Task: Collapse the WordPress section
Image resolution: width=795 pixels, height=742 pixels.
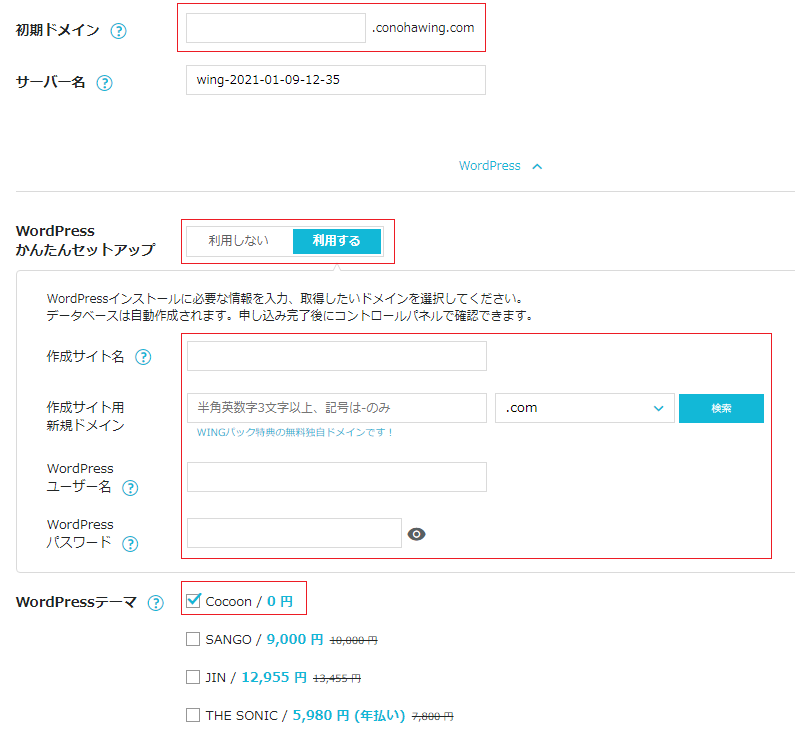Action: [x=537, y=166]
